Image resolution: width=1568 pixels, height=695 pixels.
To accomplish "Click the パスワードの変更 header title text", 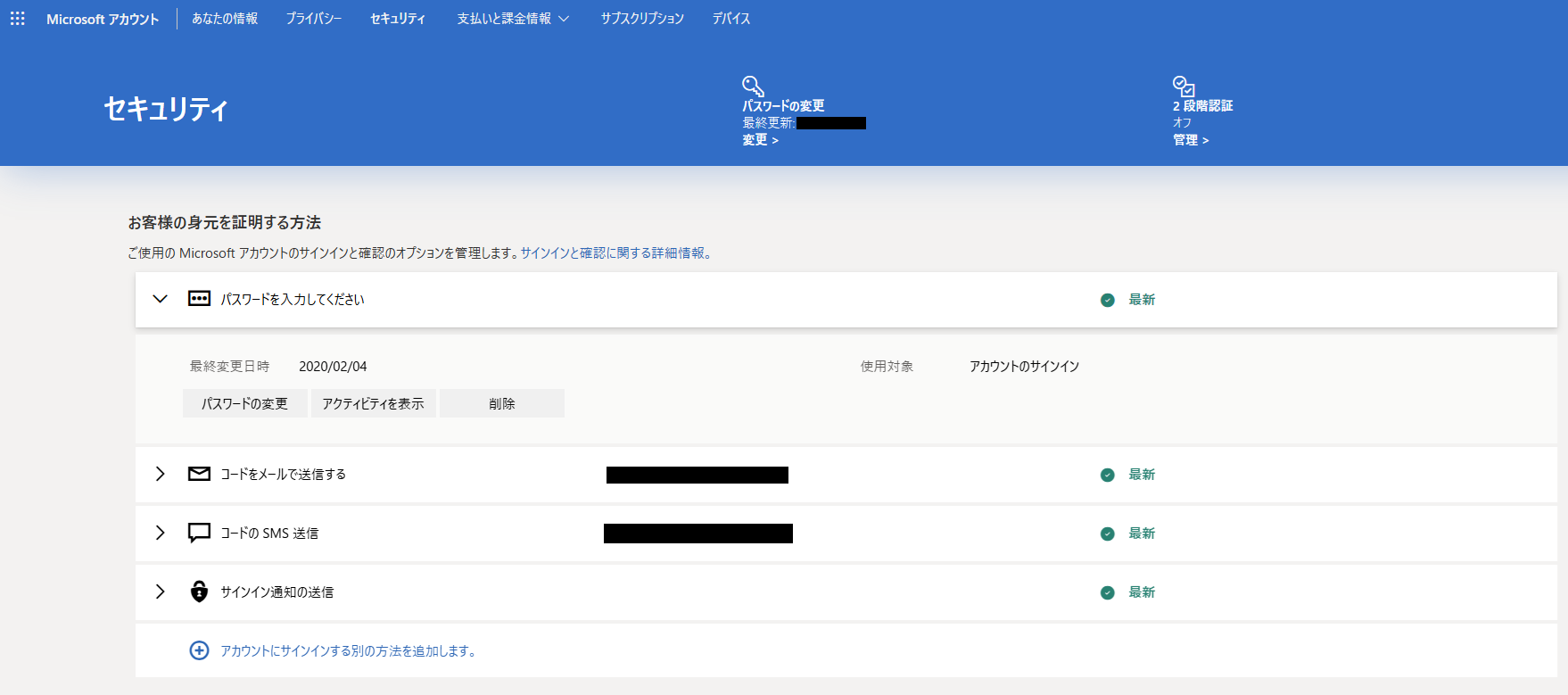I will pos(783,106).
